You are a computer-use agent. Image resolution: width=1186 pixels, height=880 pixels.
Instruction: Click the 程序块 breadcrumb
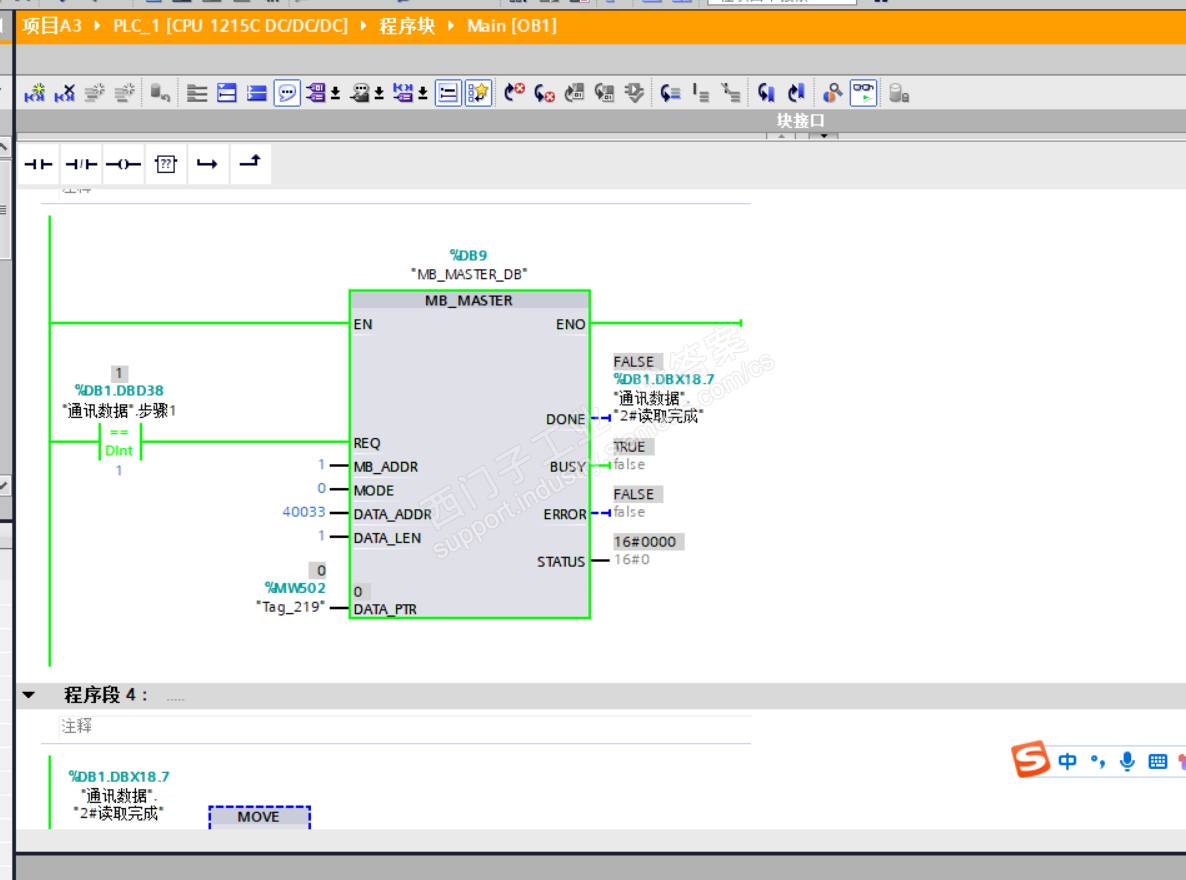407,26
